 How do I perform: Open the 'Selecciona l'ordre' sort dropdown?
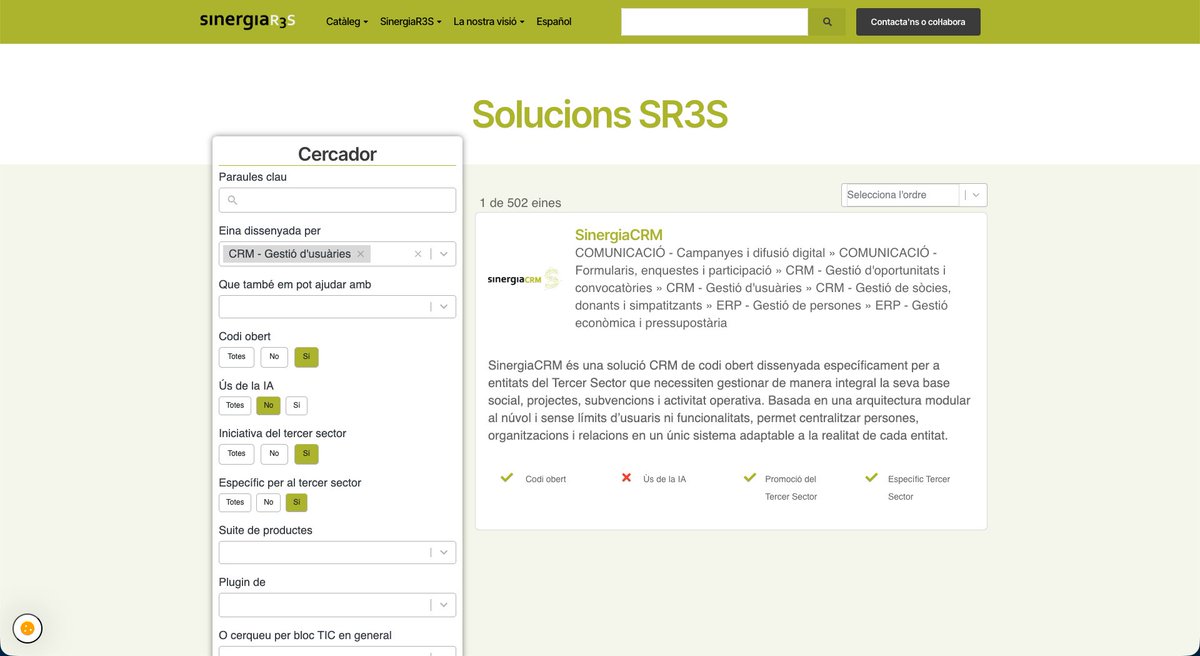click(914, 195)
